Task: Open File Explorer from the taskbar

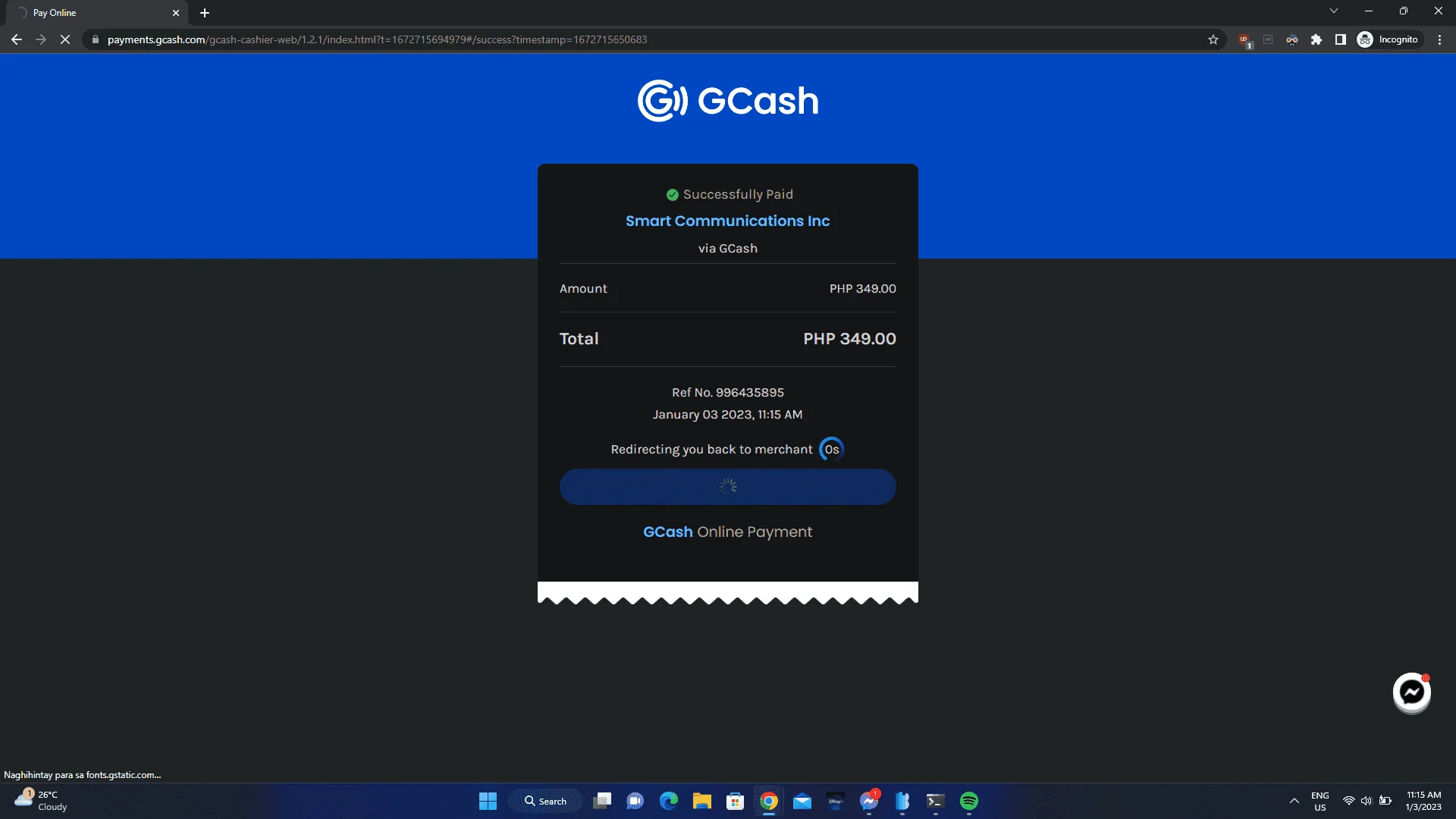Action: pyautogui.click(x=702, y=802)
